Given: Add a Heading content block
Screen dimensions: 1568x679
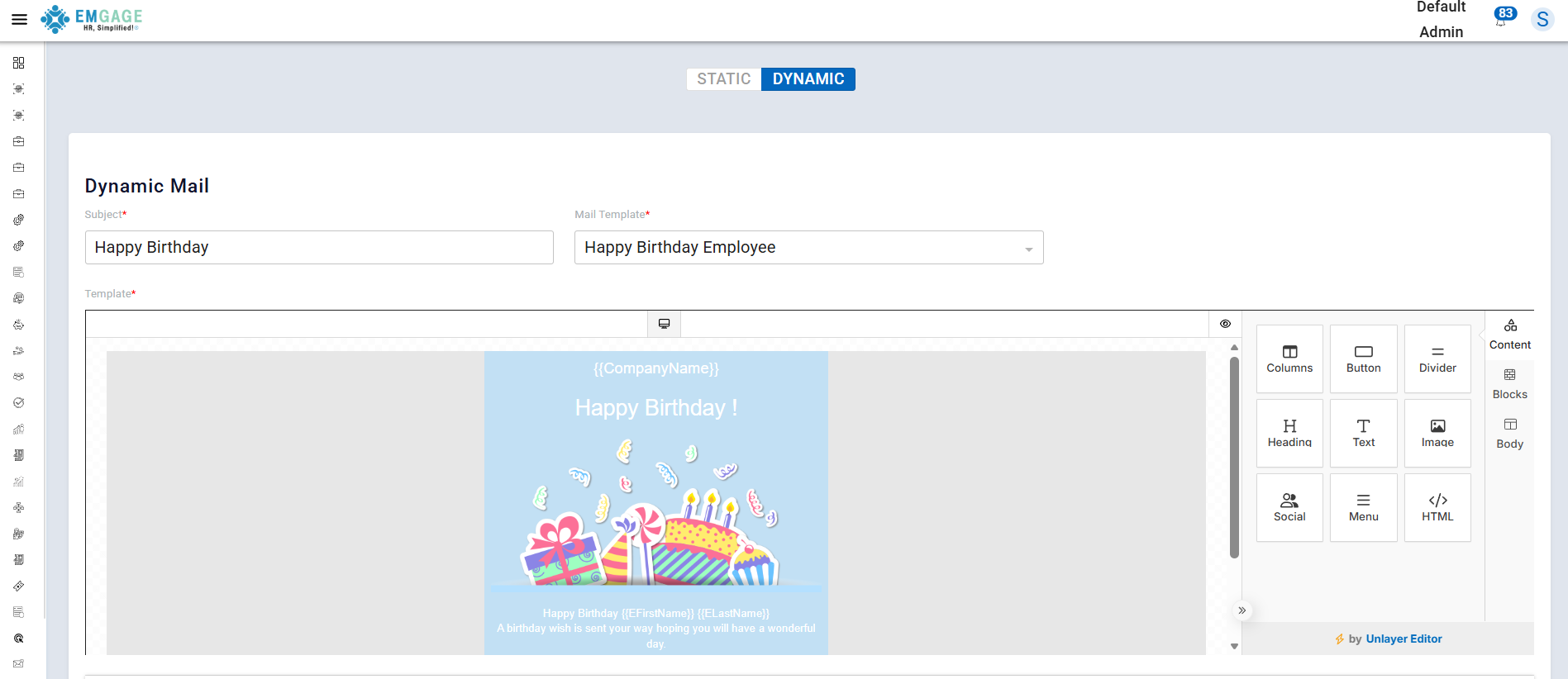Looking at the screenshot, I should tap(1289, 433).
